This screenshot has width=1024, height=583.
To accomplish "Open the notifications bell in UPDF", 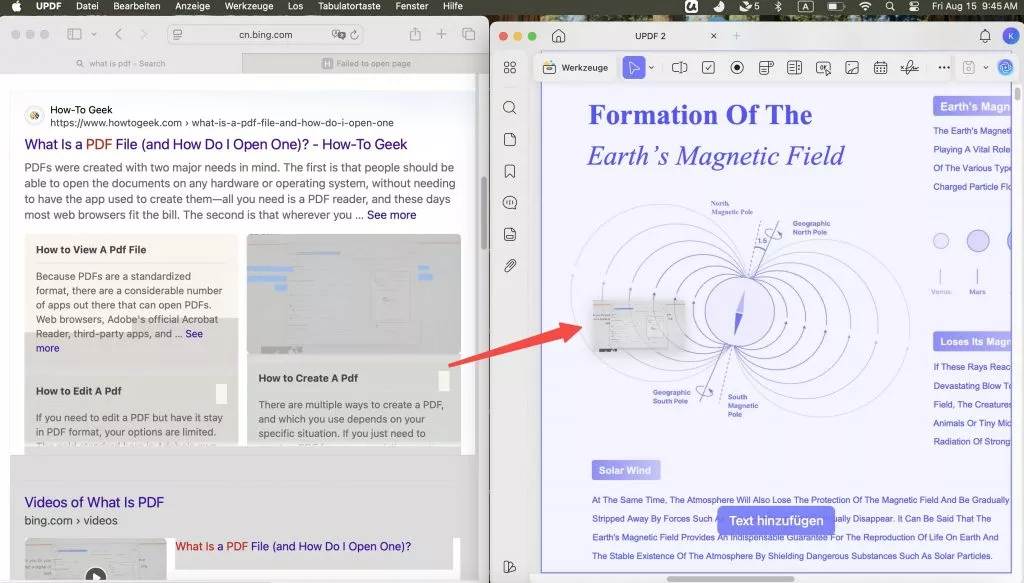I will (985, 36).
